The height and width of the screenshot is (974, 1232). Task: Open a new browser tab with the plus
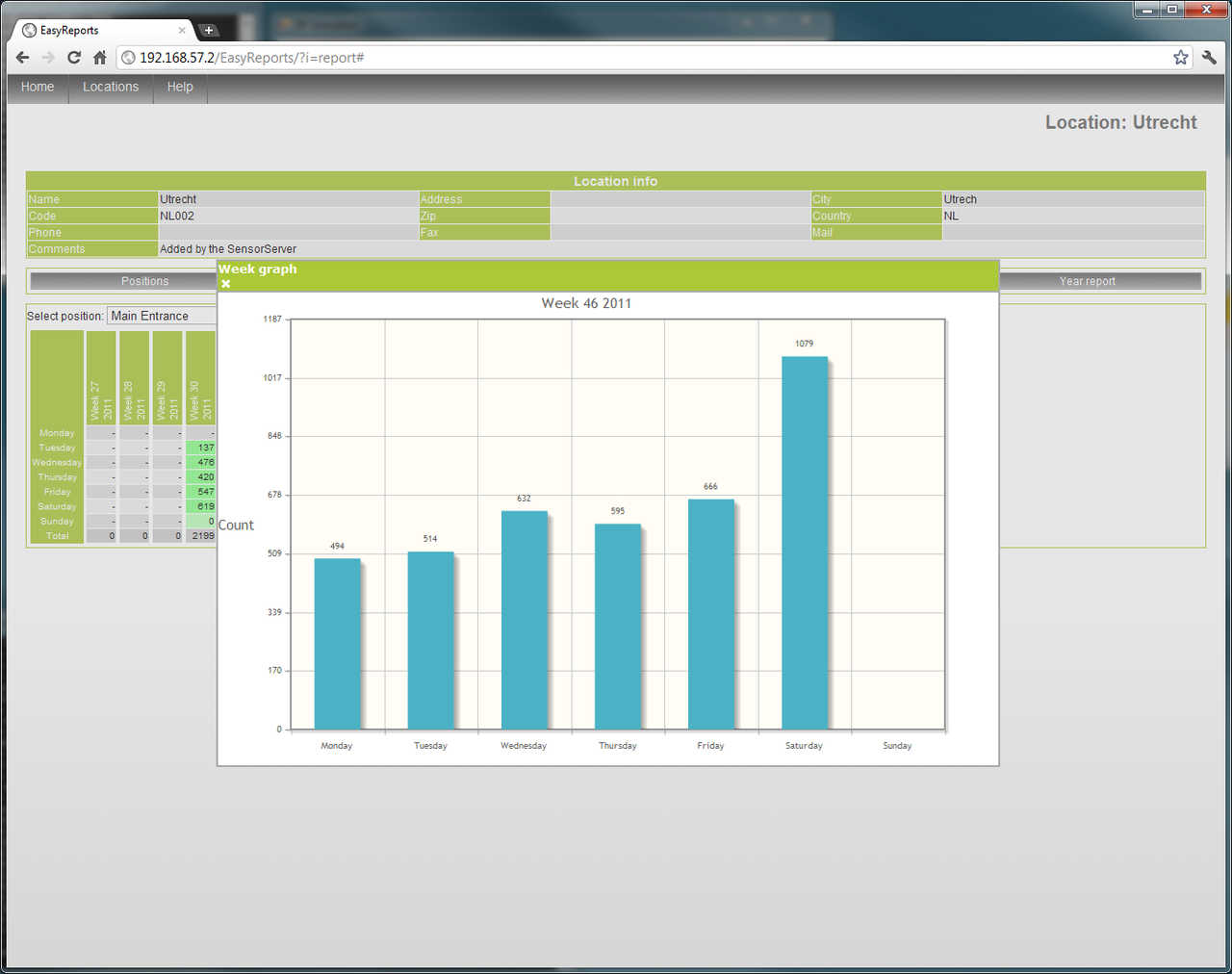coord(209,30)
